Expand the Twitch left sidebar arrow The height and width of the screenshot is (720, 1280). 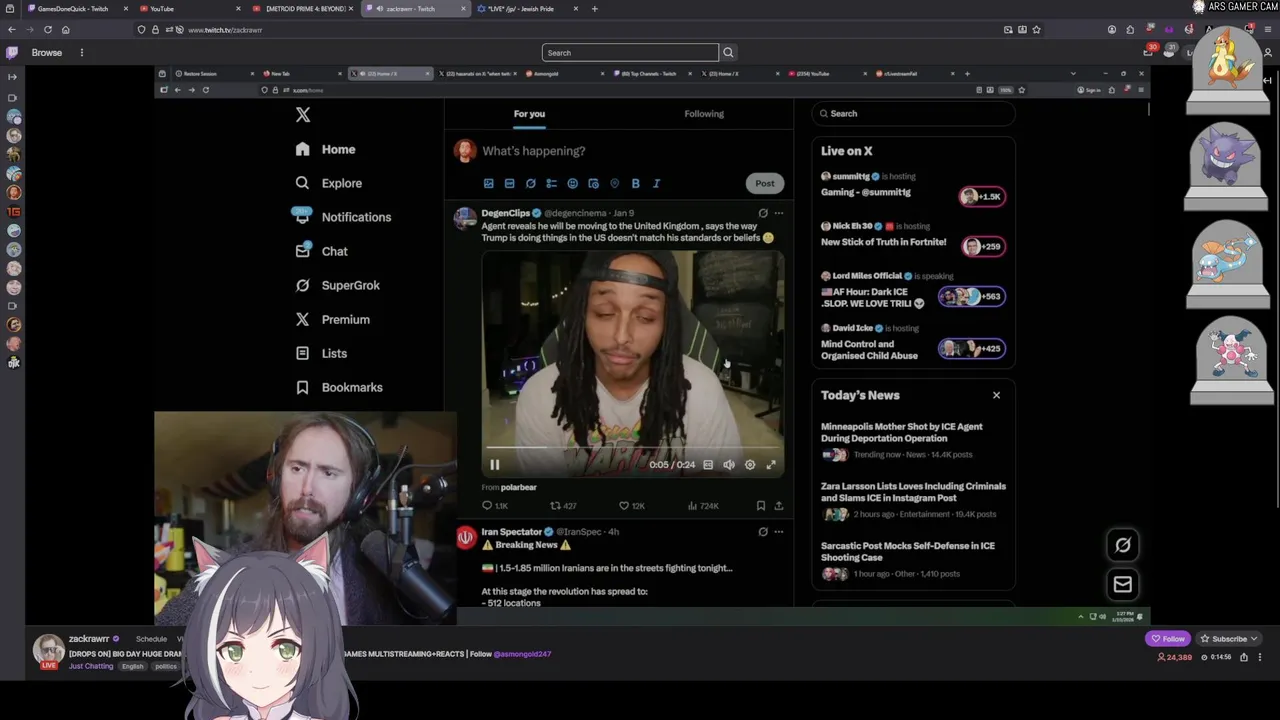pos(12,77)
